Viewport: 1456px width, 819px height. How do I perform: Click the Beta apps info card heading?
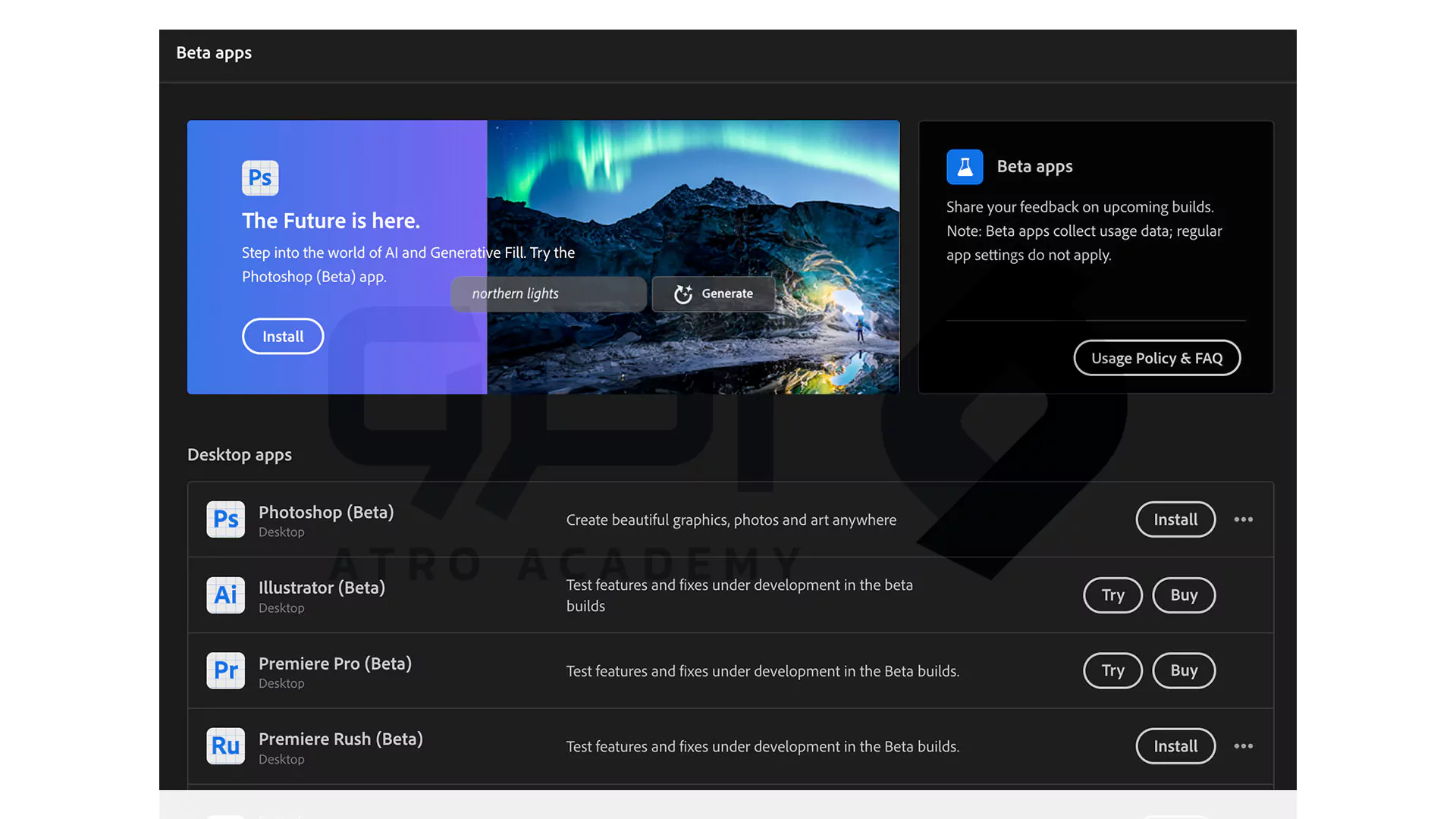tap(1034, 167)
